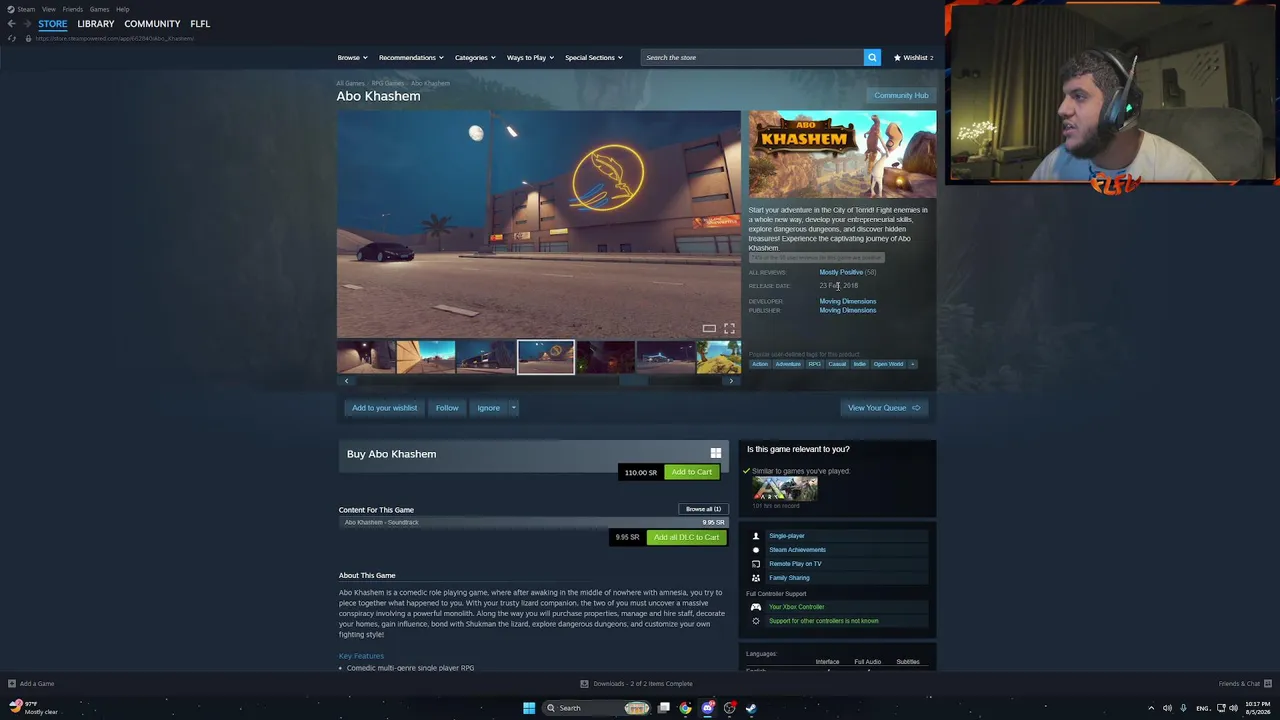Viewport: 1280px width, 720px height.
Task: Click the back navigation arrow in Steam
Action: coord(12,24)
